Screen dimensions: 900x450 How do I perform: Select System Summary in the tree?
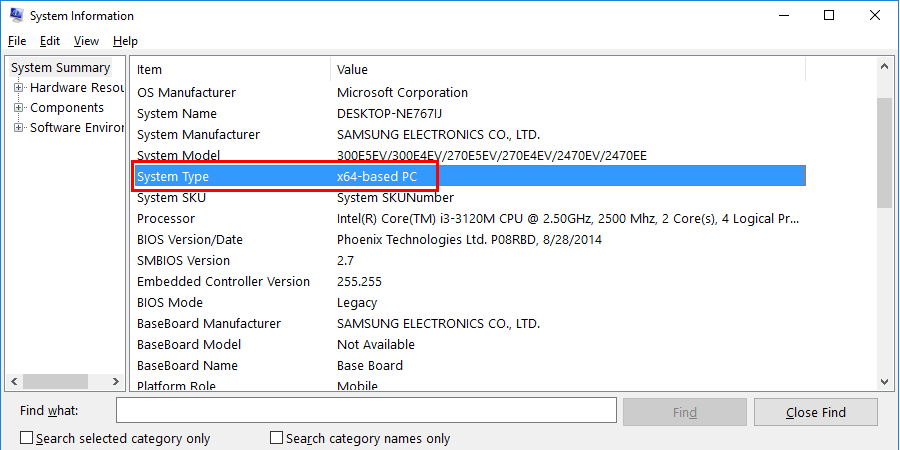tap(60, 68)
